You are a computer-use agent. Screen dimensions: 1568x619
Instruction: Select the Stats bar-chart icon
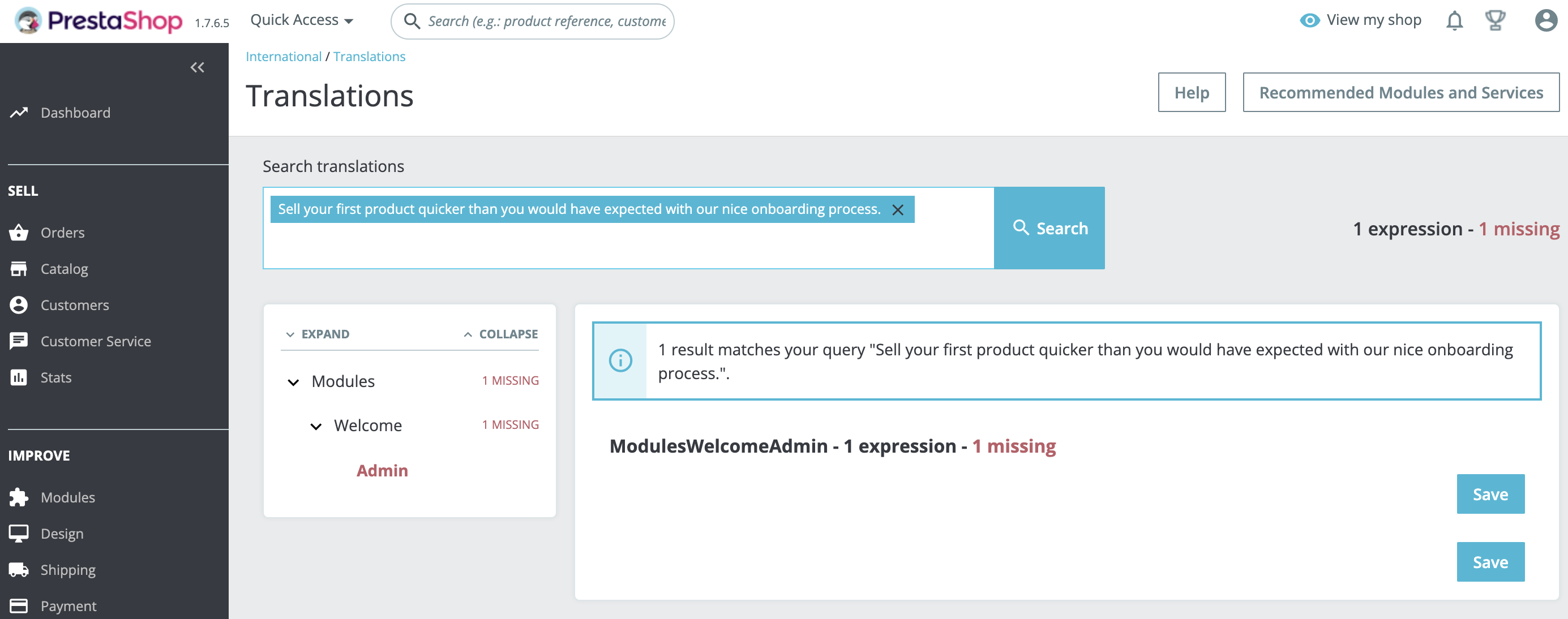pyautogui.click(x=19, y=377)
